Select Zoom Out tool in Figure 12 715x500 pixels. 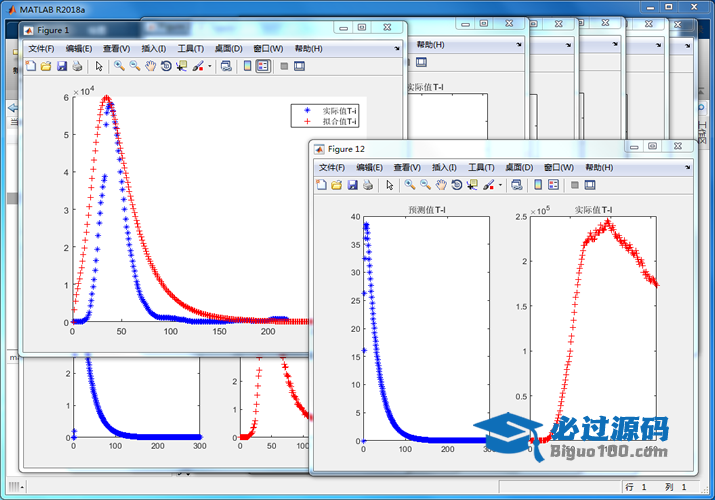425,185
